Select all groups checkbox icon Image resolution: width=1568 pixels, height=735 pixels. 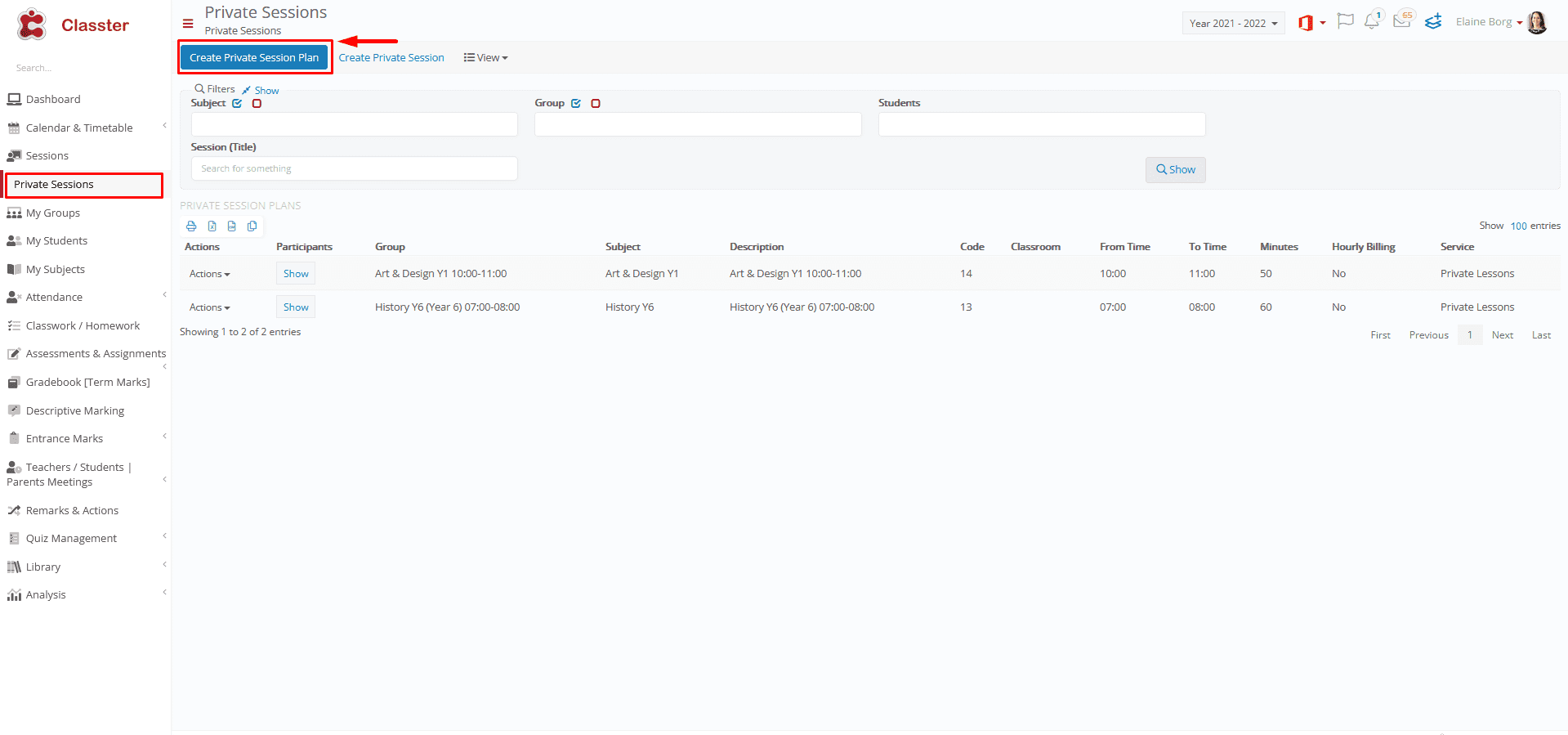click(576, 103)
